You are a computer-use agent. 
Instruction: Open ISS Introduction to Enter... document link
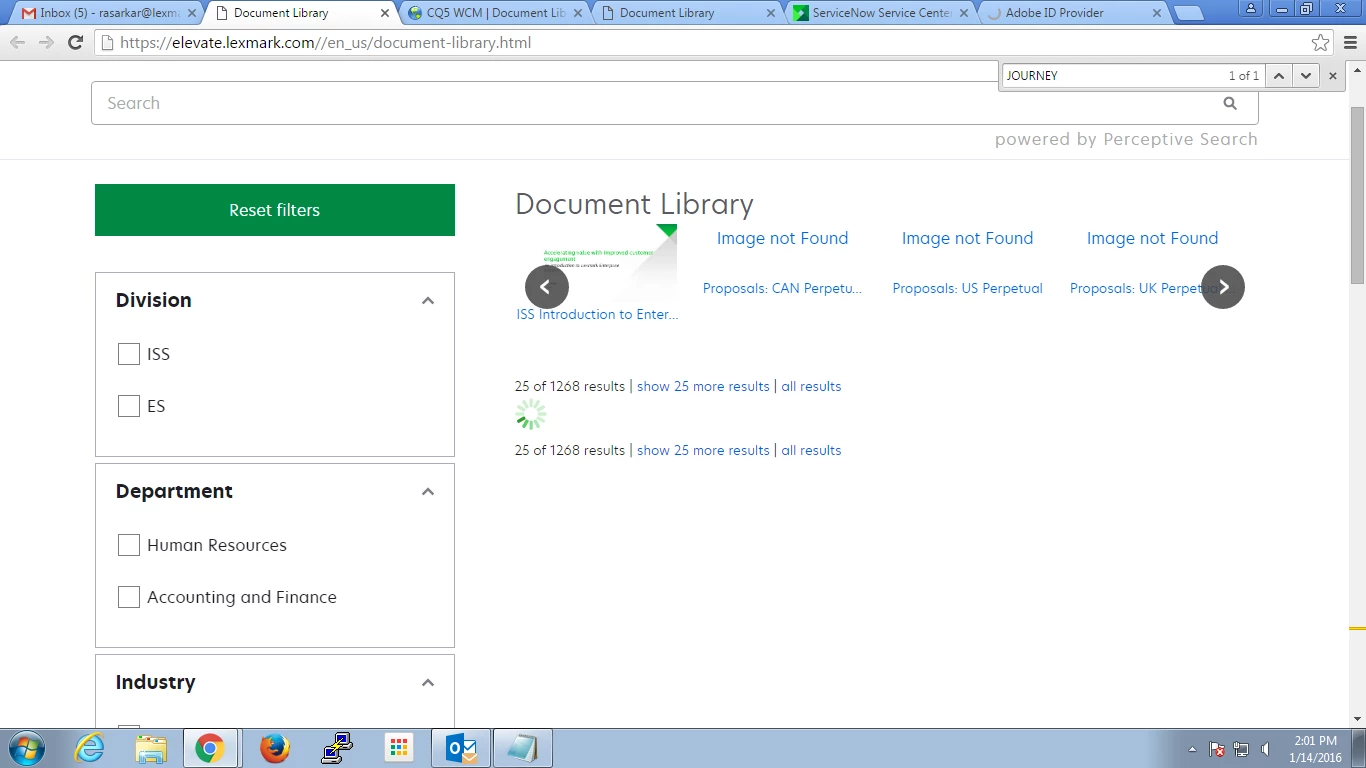[597, 314]
